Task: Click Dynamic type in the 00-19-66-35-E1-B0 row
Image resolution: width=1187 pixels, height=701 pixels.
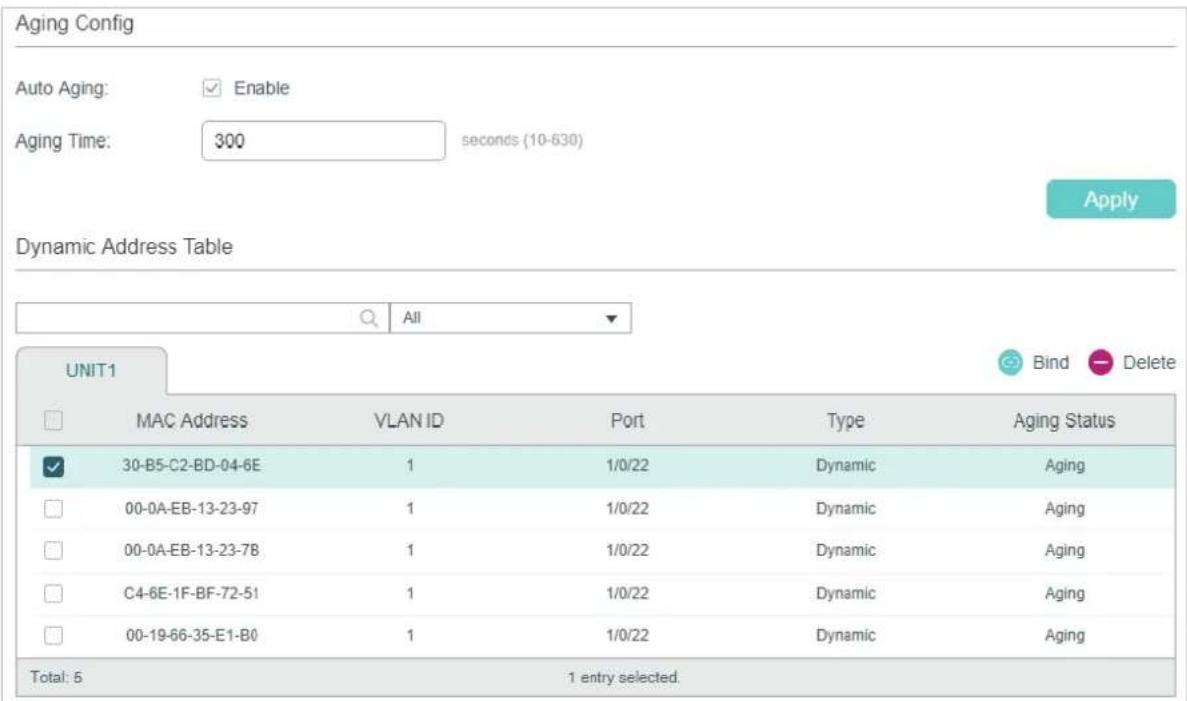Action: coord(846,635)
